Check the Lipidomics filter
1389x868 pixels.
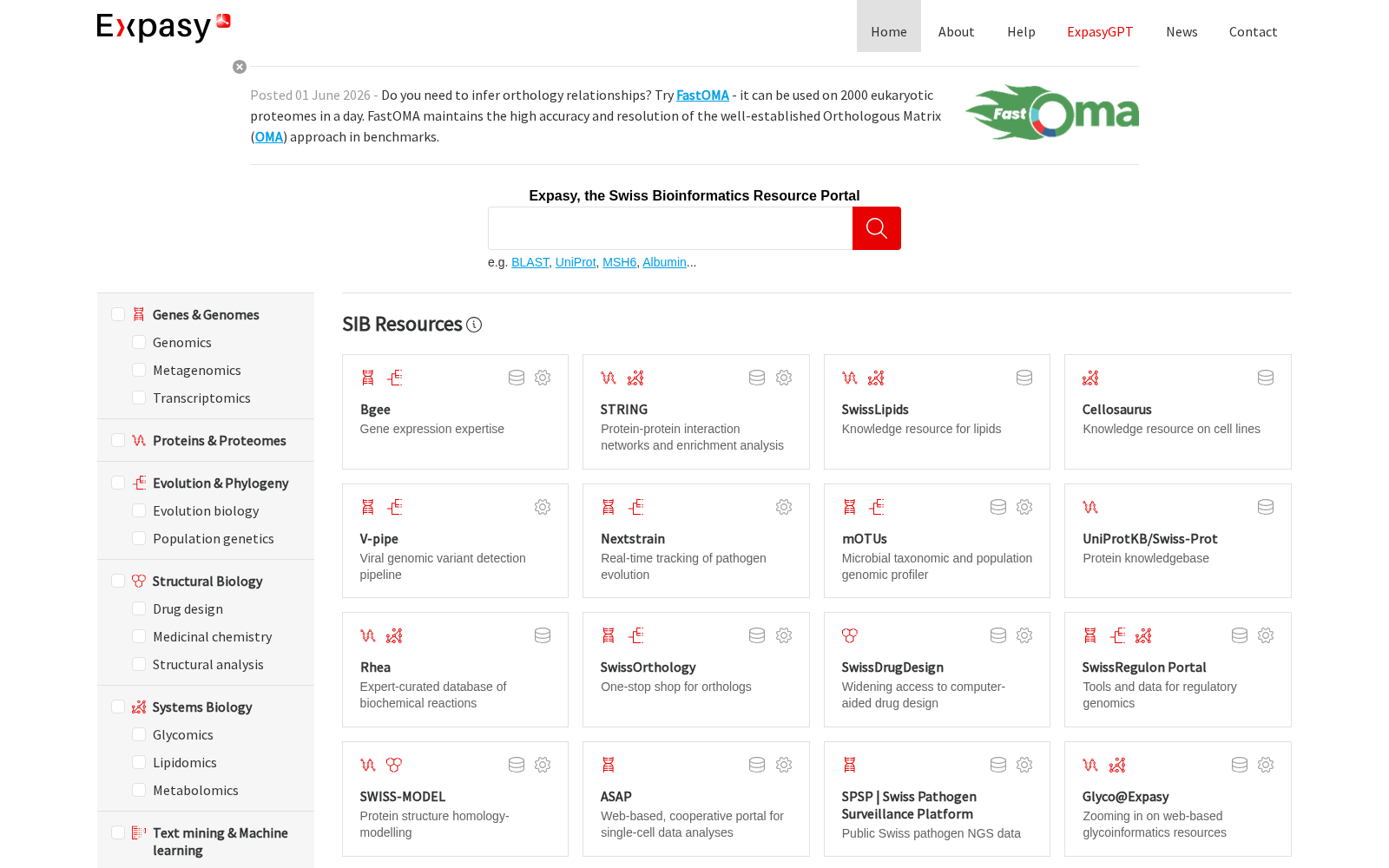pyautogui.click(x=139, y=762)
